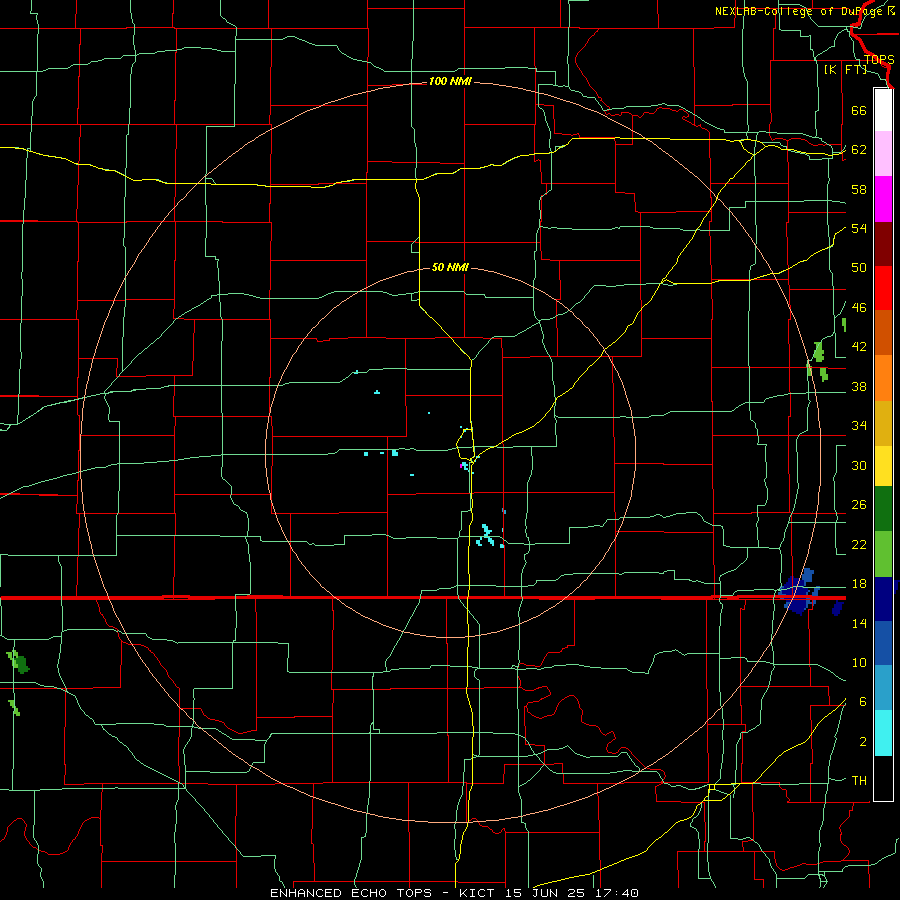This screenshot has height=900, width=900.
Task: Select the dark green swatch between 30 and 26
Action: 883,509
